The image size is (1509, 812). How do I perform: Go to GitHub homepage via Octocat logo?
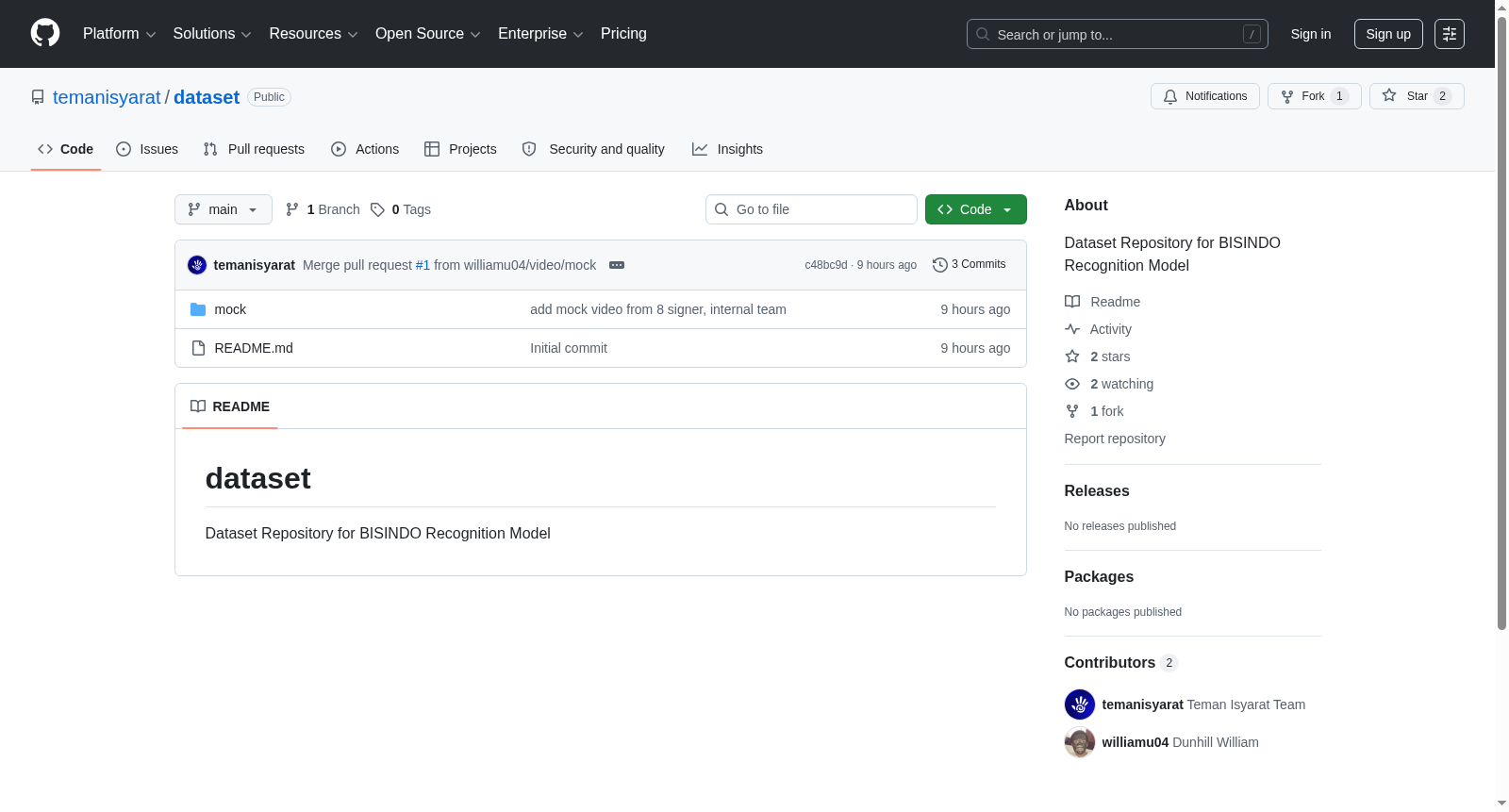pos(45,33)
